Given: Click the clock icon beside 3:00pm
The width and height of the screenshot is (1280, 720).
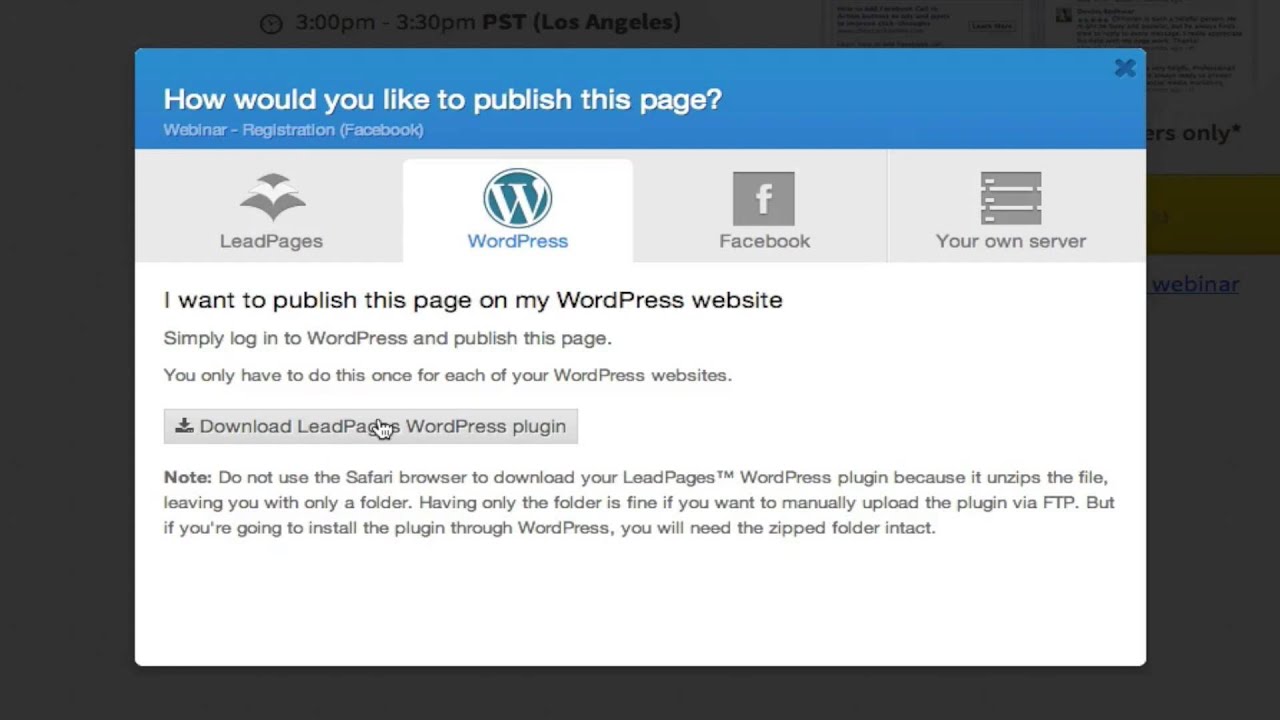Looking at the screenshot, I should click(271, 24).
